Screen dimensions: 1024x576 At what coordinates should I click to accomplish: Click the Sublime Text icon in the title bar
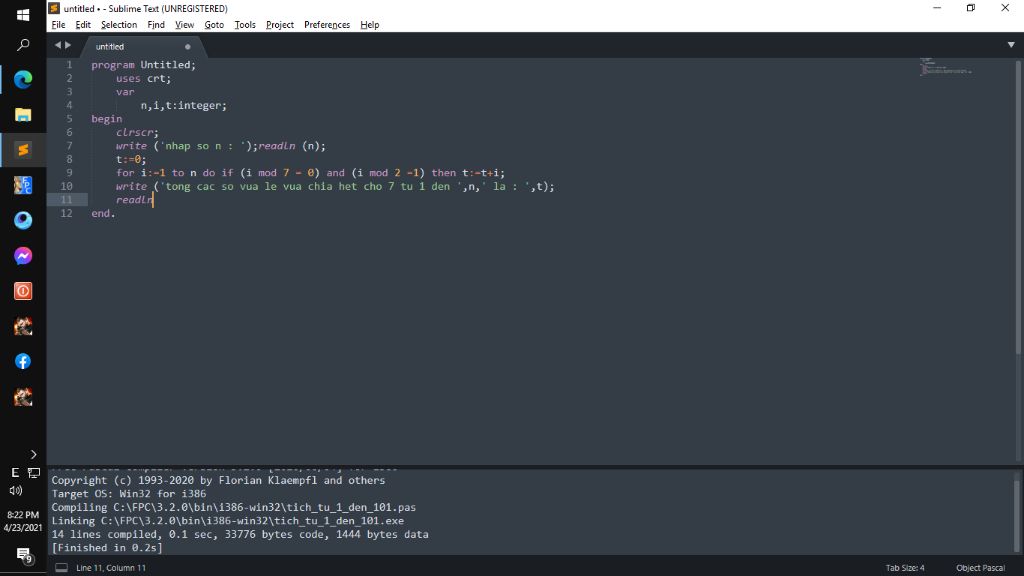(x=55, y=8)
